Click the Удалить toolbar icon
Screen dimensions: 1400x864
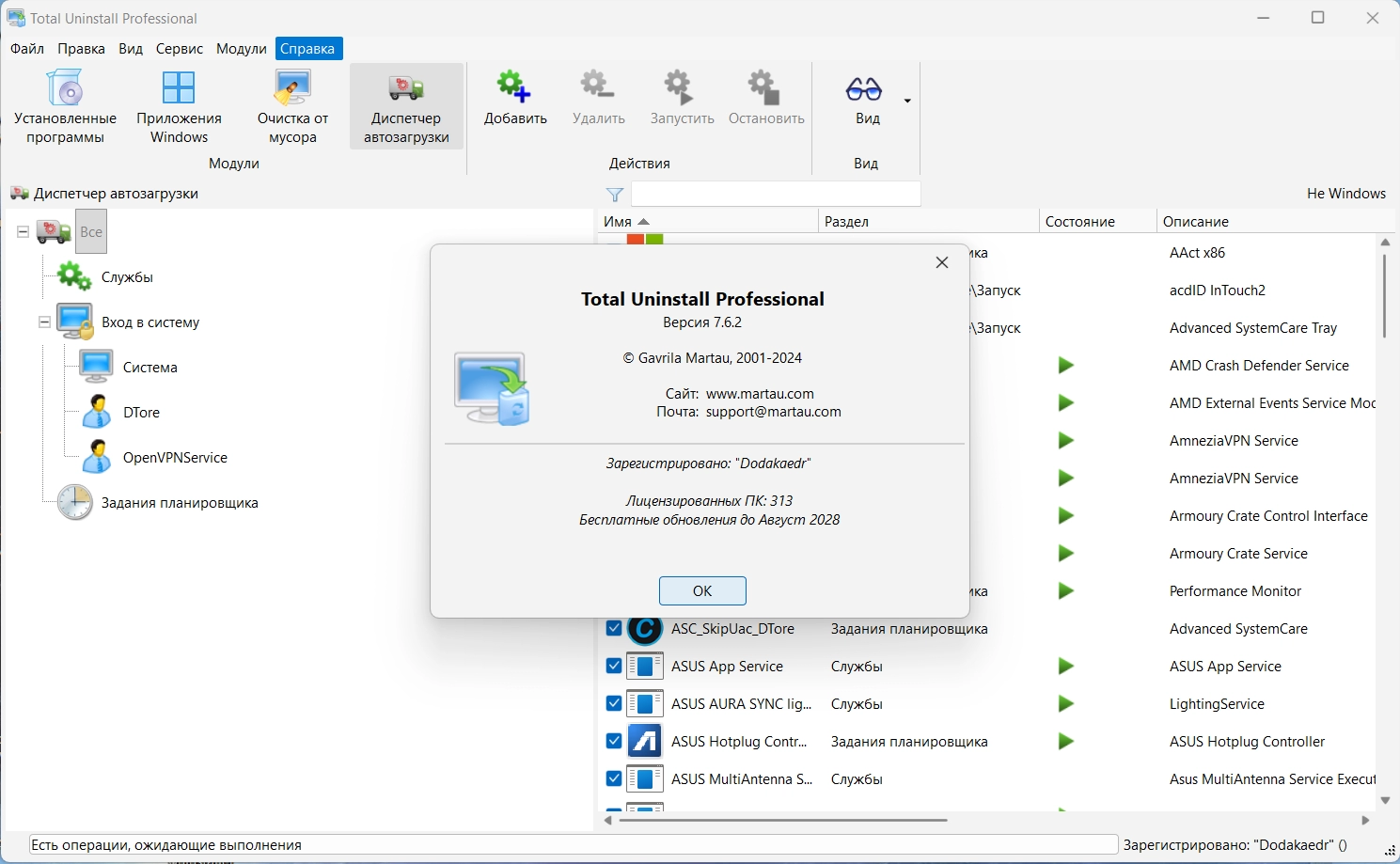coord(598,86)
